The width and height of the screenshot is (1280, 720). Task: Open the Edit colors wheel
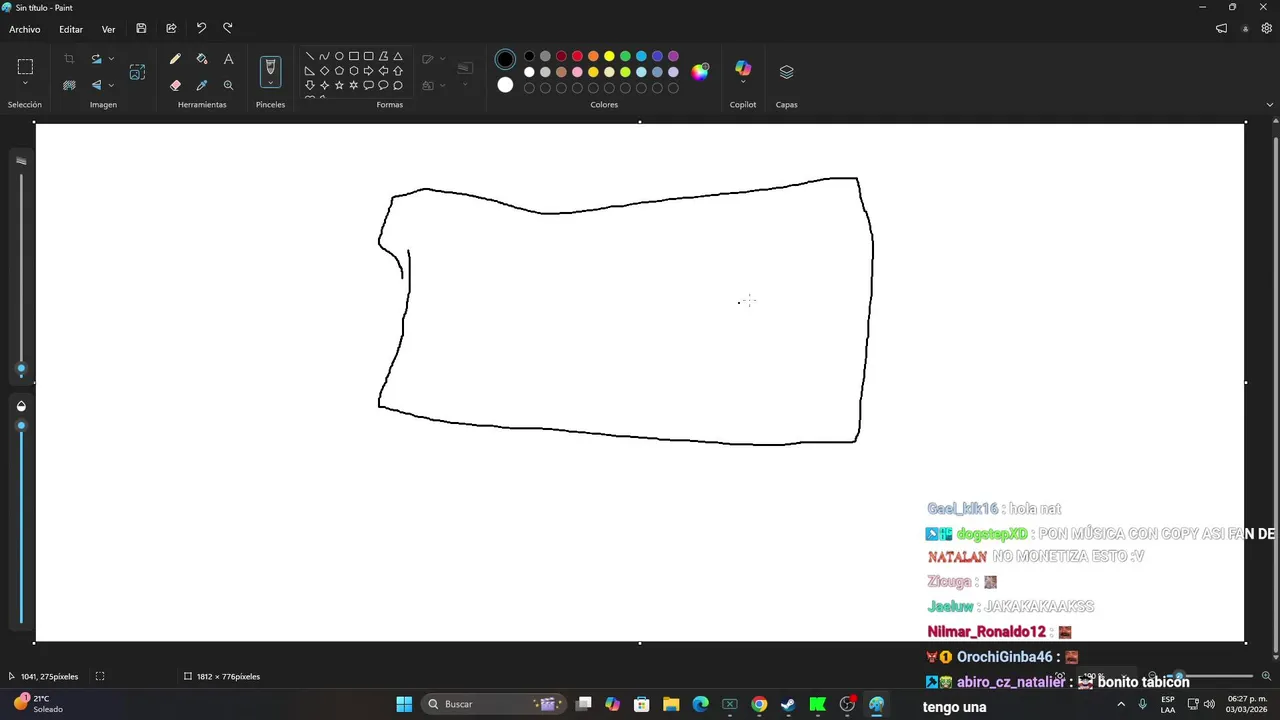click(700, 72)
